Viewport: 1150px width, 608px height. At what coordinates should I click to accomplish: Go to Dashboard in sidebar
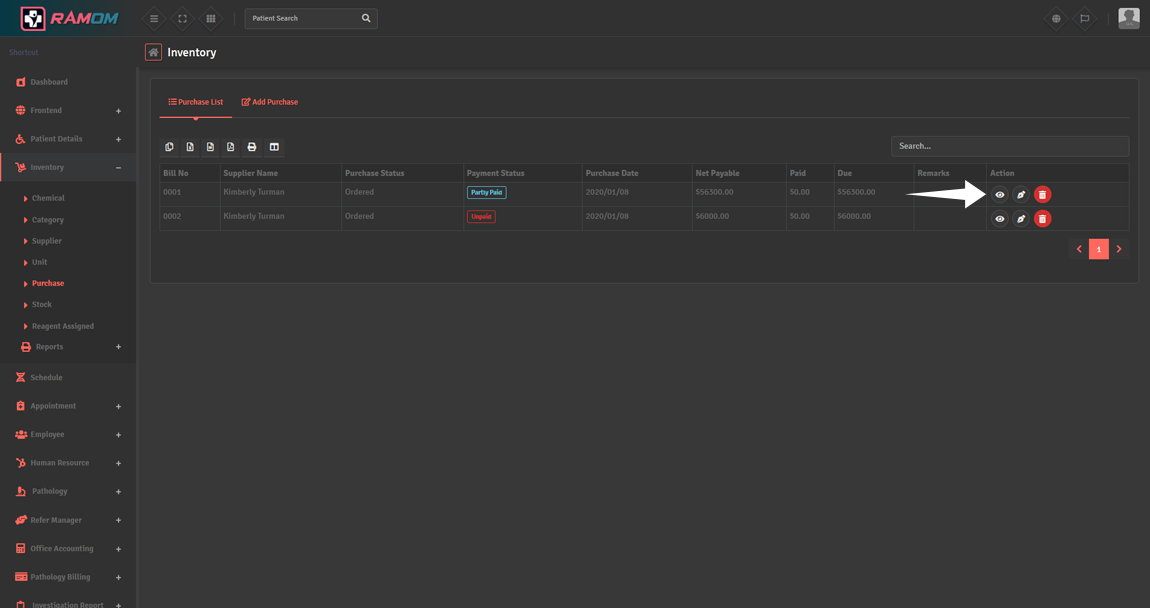pyautogui.click(x=49, y=82)
